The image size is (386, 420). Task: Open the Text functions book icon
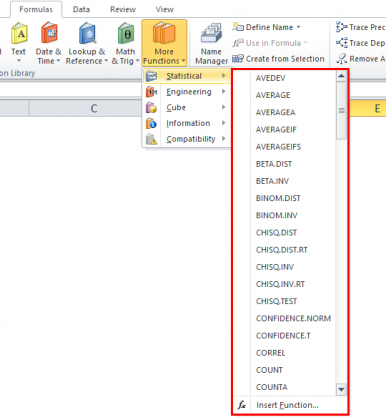tap(19, 33)
